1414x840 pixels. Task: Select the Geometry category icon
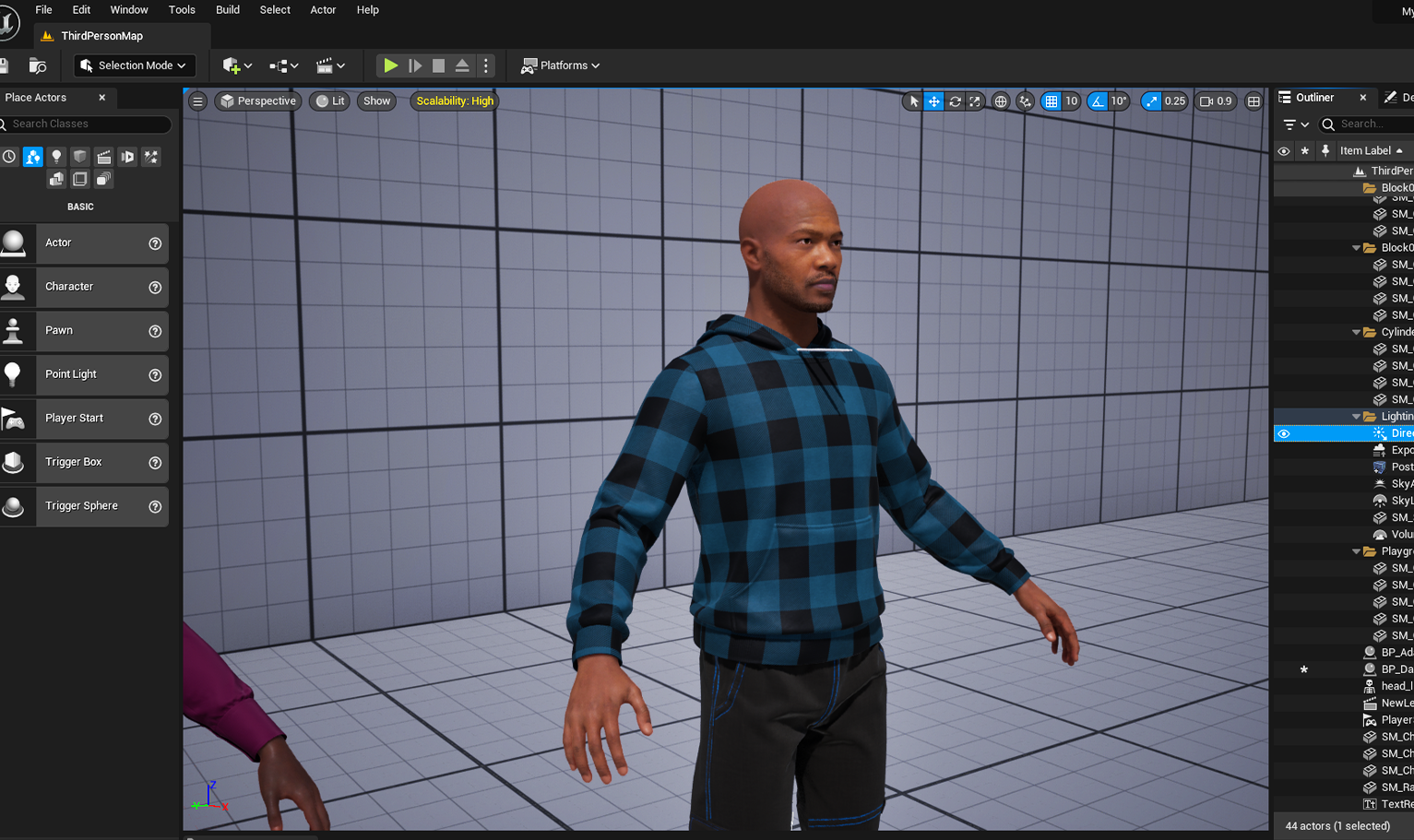[x=56, y=179]
